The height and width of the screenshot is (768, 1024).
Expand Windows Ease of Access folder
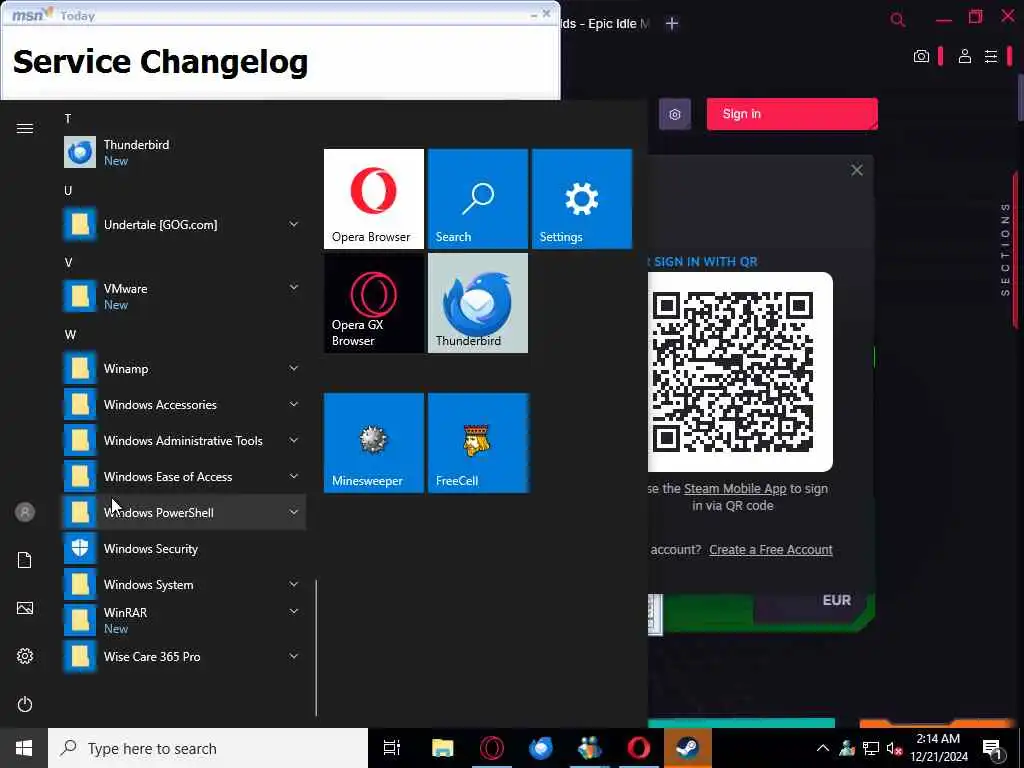coord(184,476)
